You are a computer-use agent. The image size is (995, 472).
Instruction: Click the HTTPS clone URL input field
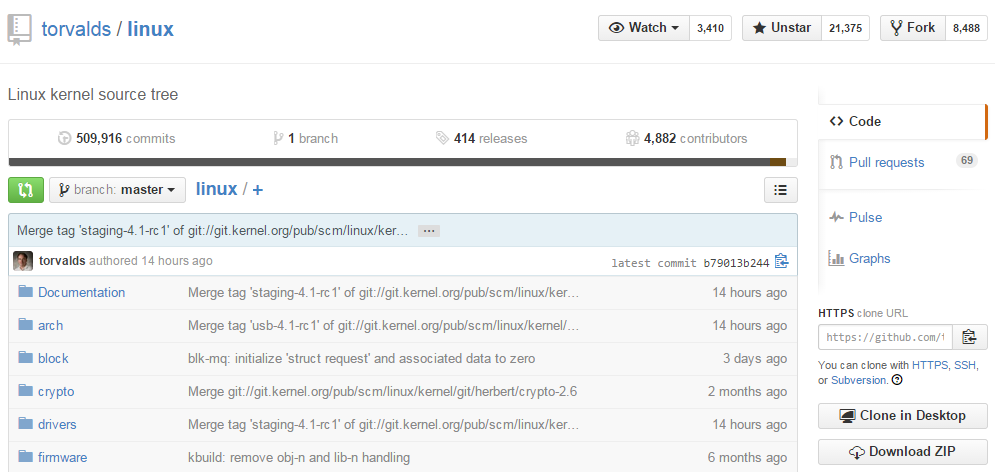(x=885, y=337)
